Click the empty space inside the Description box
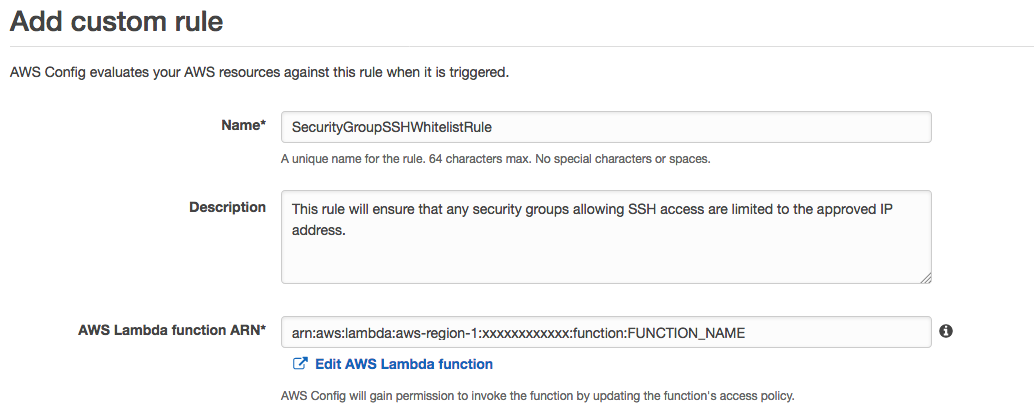The height and width of the screenshot is (418, 1034). coord(606,260)
